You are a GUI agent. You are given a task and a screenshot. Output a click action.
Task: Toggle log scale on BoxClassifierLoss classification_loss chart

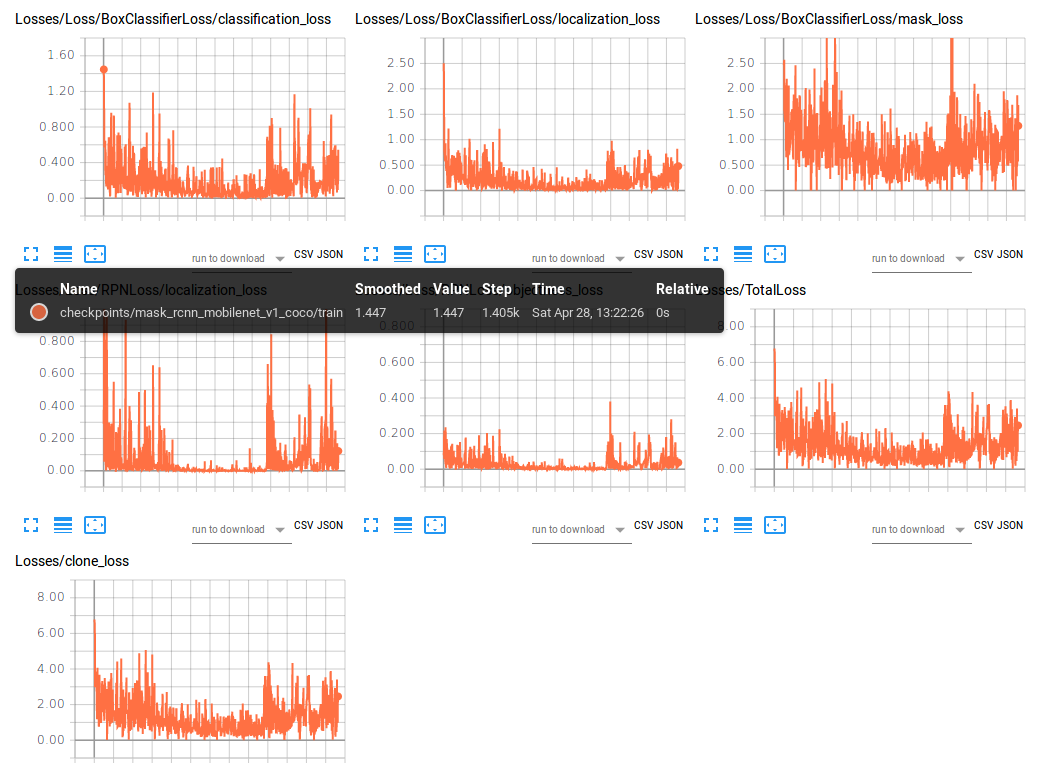coord(63,254)
